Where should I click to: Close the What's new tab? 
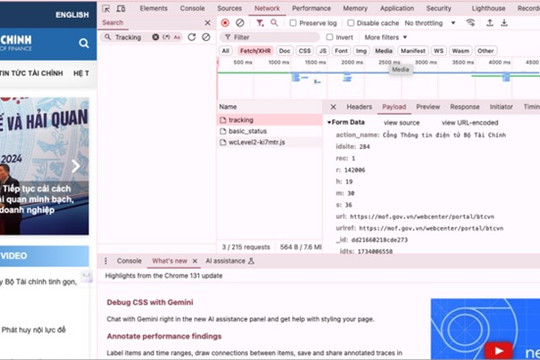[x=195, y=261]
